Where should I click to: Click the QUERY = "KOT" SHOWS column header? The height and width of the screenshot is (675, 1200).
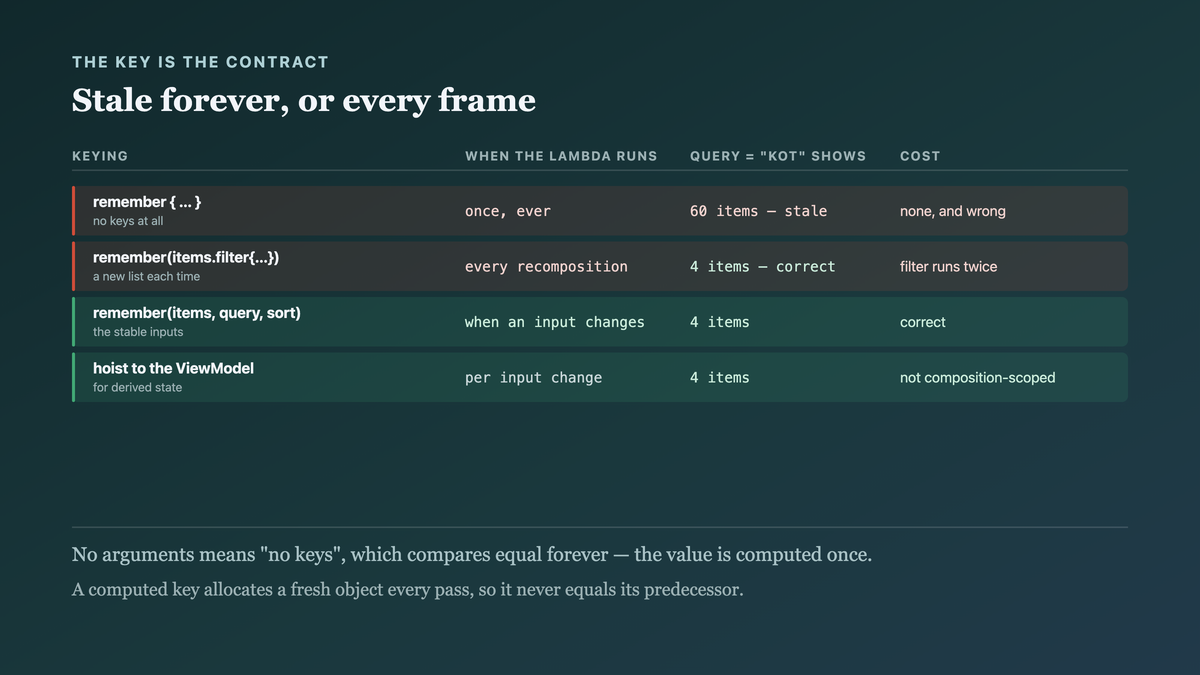778,156
